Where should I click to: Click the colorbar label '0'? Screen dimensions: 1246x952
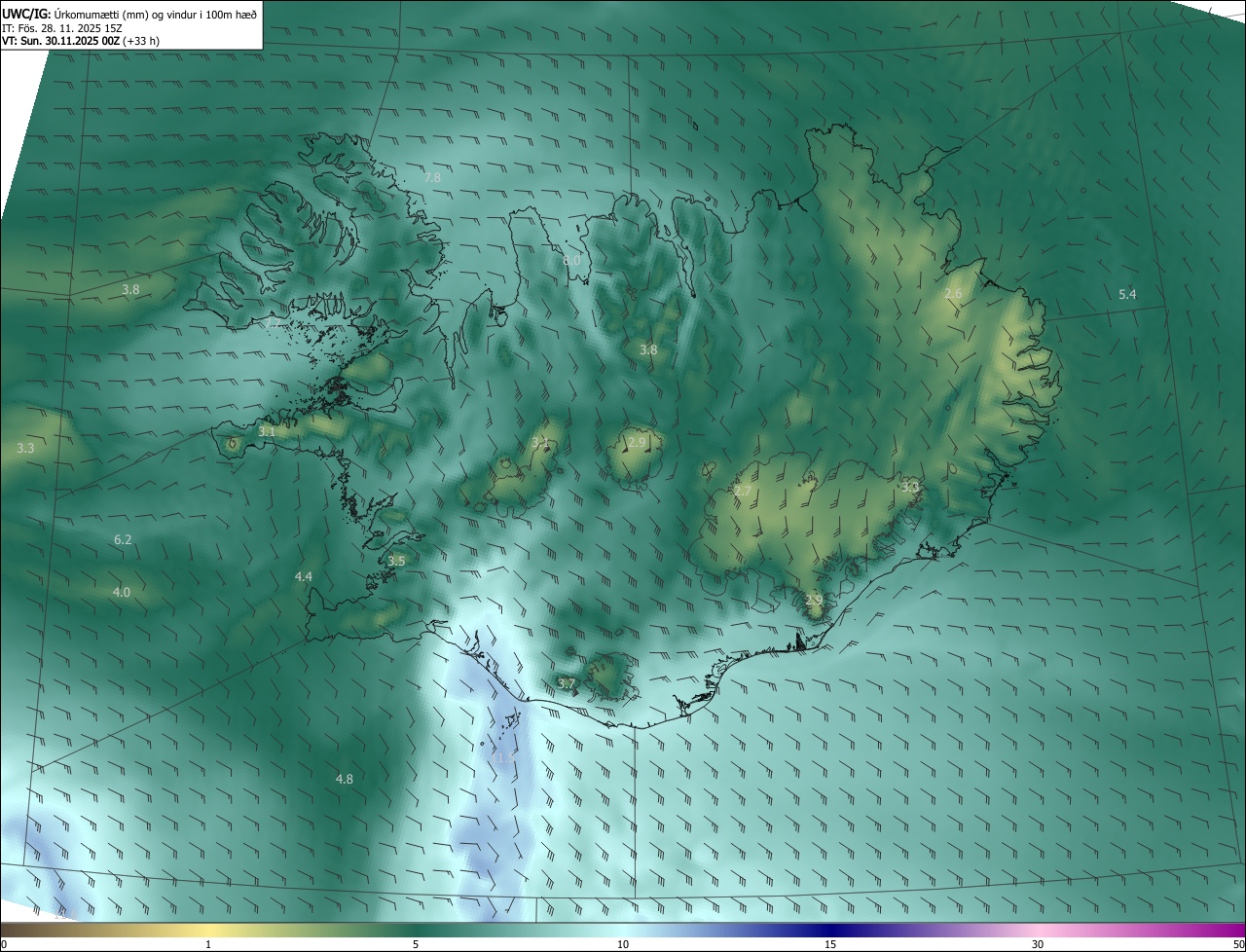(3, 945)
